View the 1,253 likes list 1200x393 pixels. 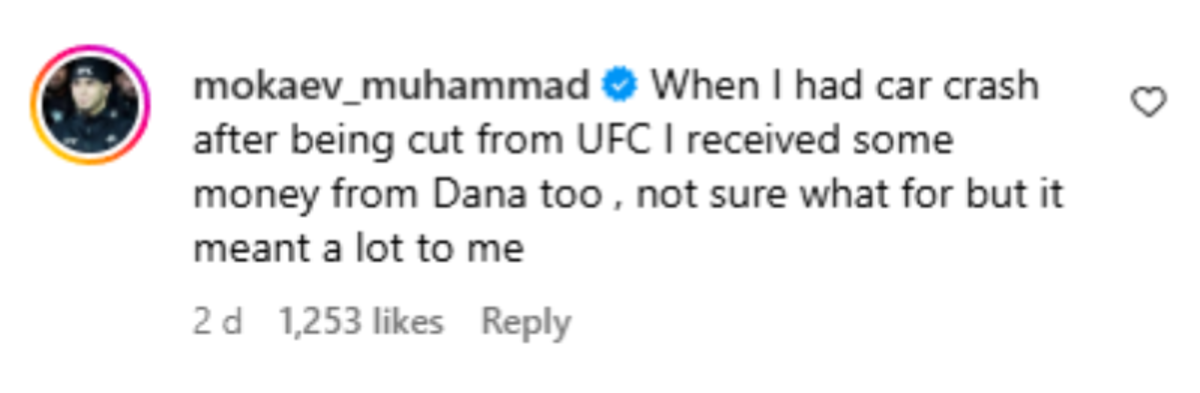click(359, 322)
